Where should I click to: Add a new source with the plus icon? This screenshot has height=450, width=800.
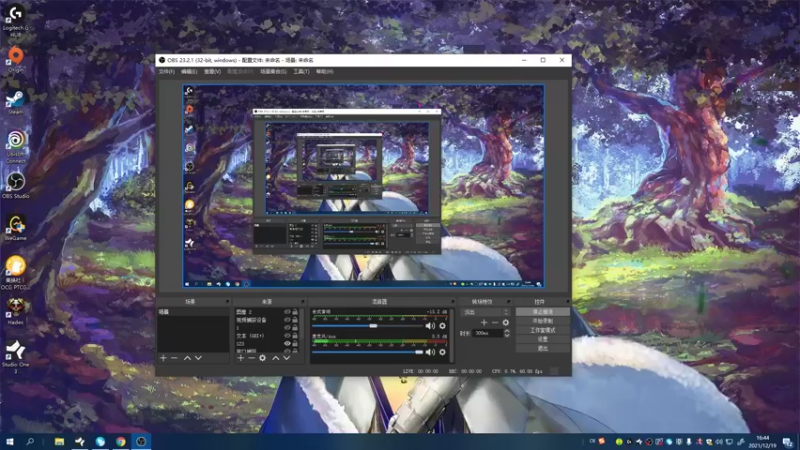tap(240, 358)
